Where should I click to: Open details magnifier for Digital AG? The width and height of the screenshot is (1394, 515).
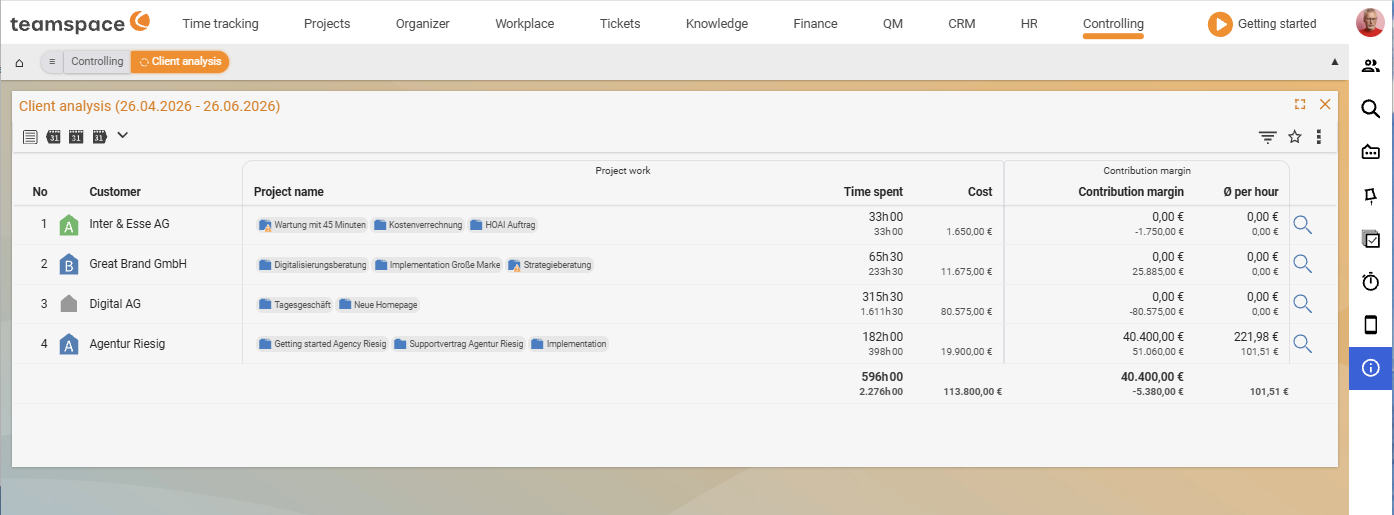click(1302, 303)
